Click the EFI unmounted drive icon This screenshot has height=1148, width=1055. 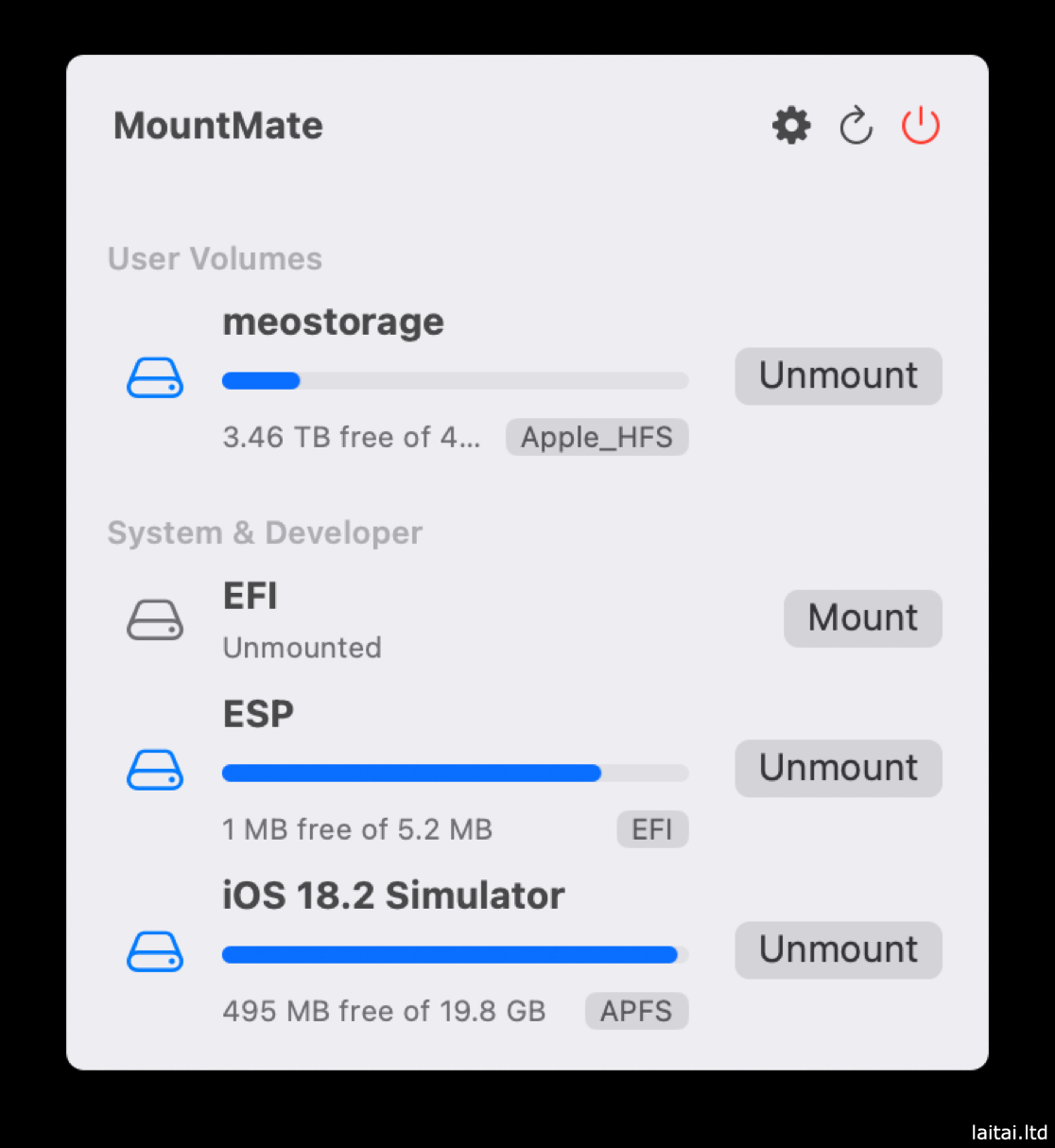pyautogui.click(x=155, y=619)
